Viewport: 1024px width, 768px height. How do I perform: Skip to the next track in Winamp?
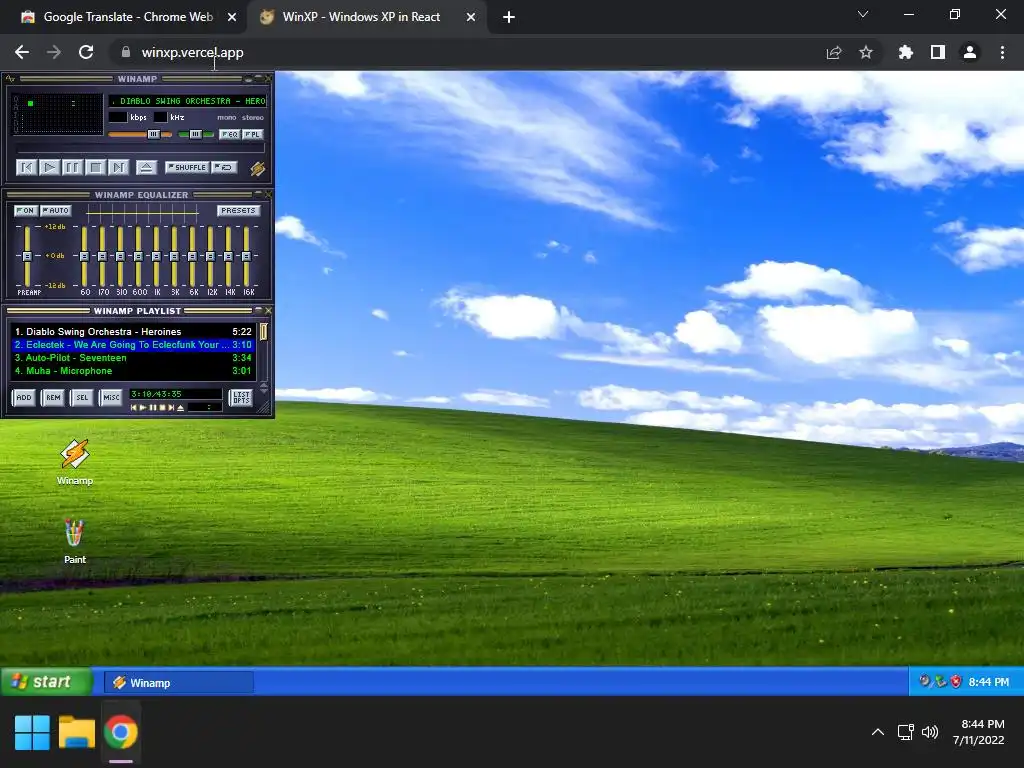coord(118,168)
